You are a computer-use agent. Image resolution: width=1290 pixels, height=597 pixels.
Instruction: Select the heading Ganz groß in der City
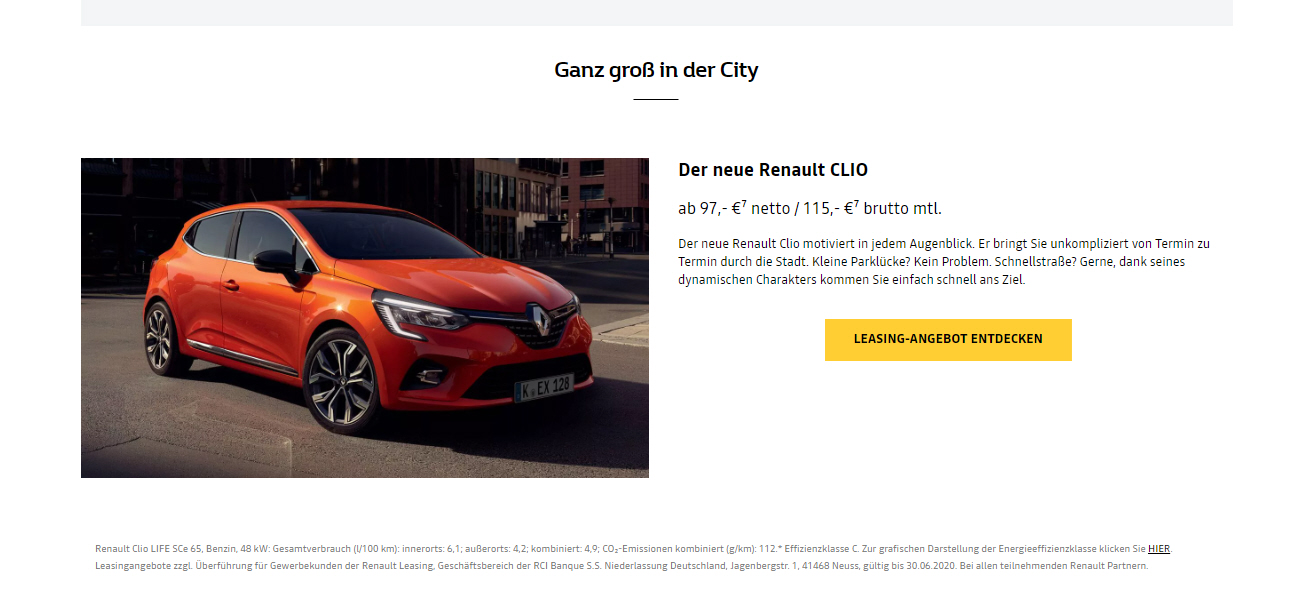[x=656, y=70]
